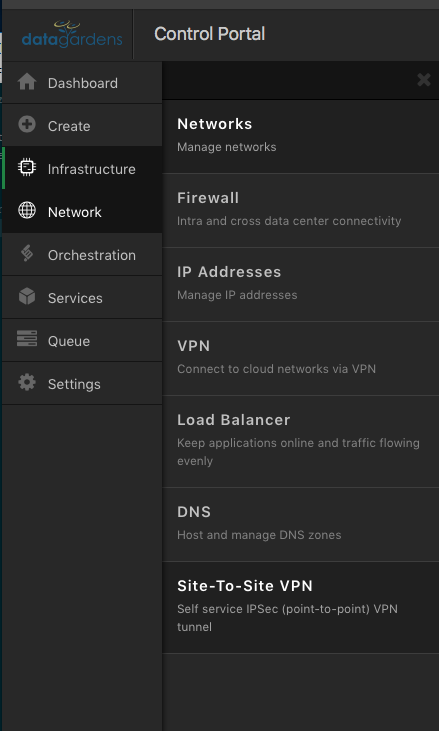Viewport: 439px width, 731px height.
Task: Select the Dashboard label in sidebar
Action: 83,83
